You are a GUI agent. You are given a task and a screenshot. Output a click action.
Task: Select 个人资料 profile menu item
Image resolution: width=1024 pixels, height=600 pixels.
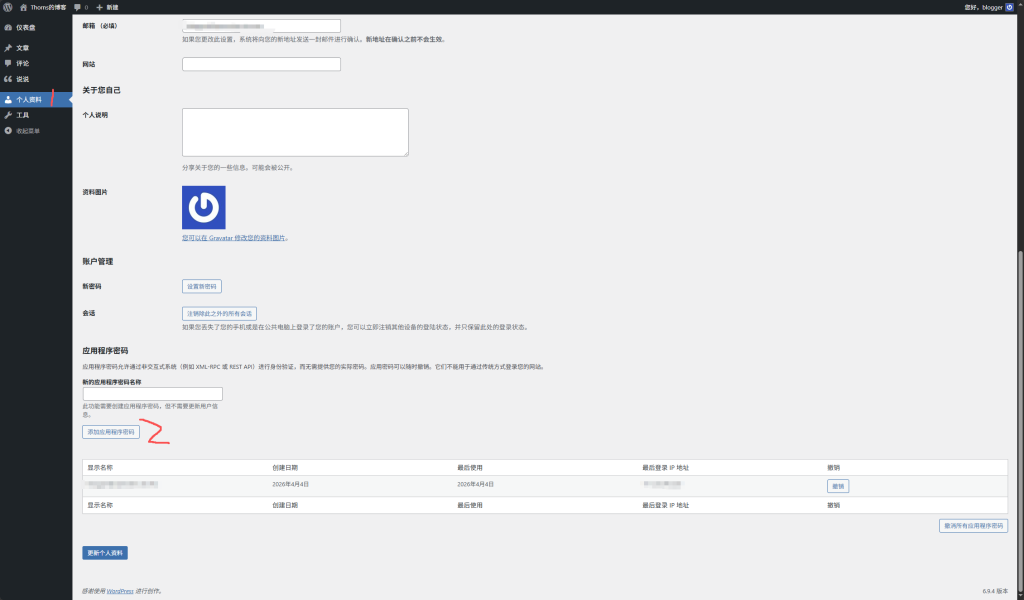coord(28,99)
